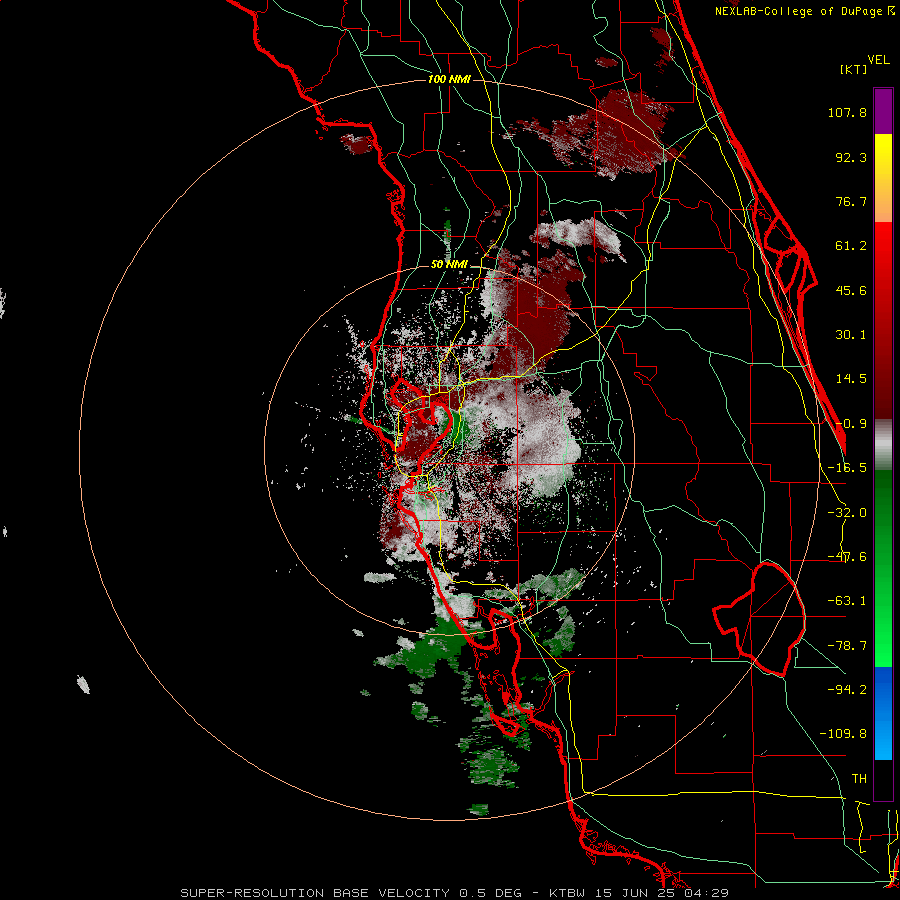
Task: Select the 45.6 scale value
Action: (x=851, y=290)
